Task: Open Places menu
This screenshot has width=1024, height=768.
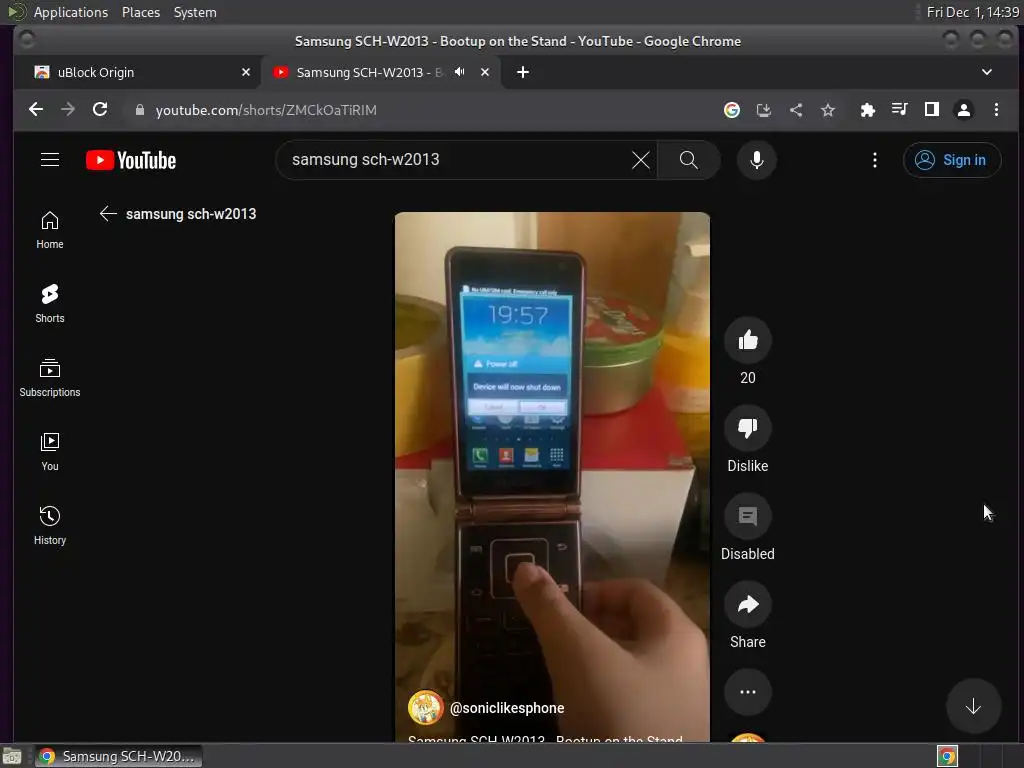Action: (x=141, y=12)
